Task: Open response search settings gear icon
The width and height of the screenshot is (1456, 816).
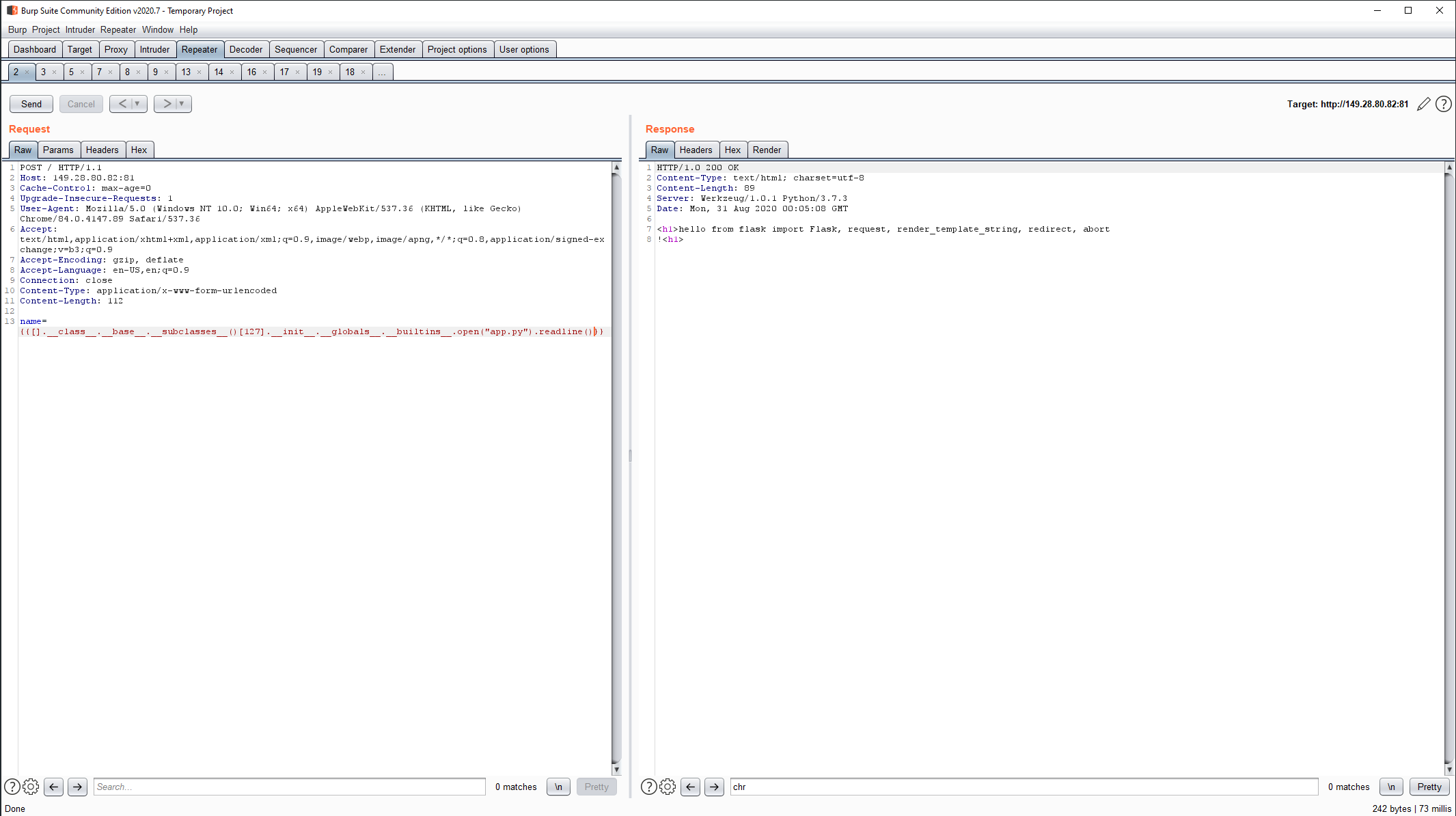Action: 668,787
